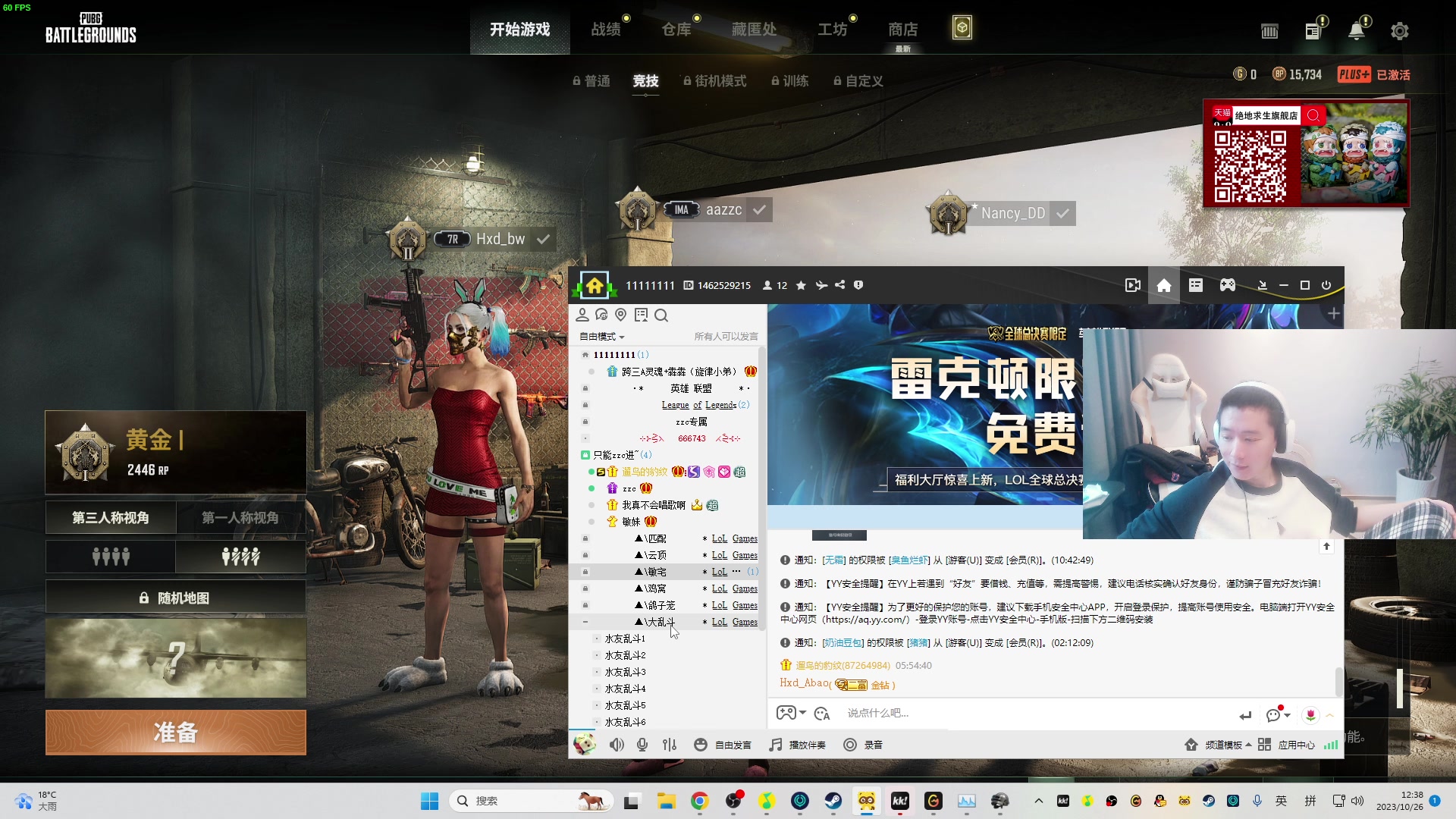This screenshot has width=1456, height=819.
Task: Favorite the YY channel with star icon
Action: pyautogui.click(x=801, y=285)
